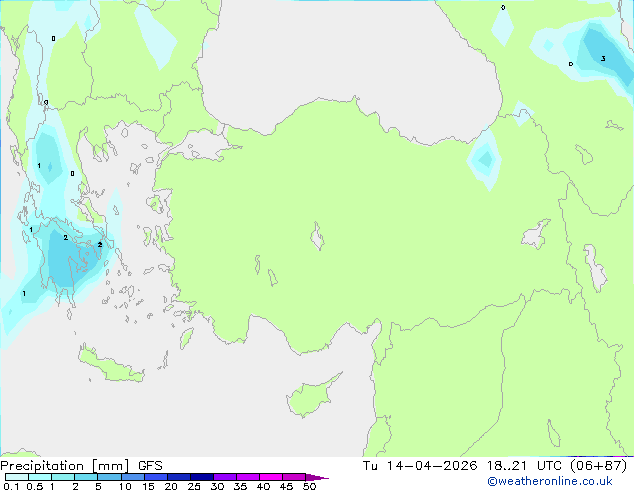Click the '50' legend scale label
The width and height of the screenshot is (634, 490).
tap(309, 486)
